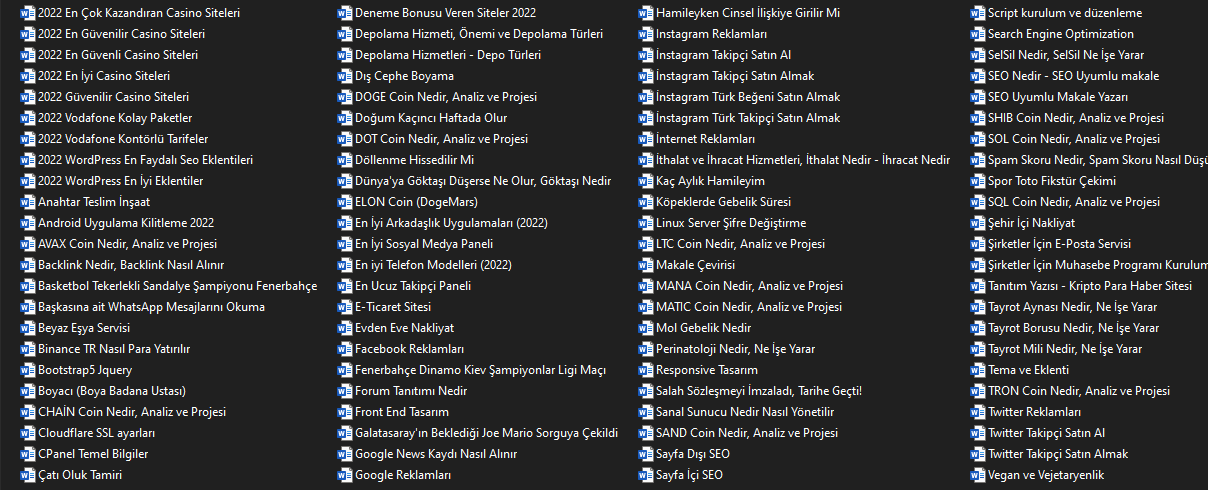Click the Word icon beside 'Makale Çevirisi'

pos(646,265)
